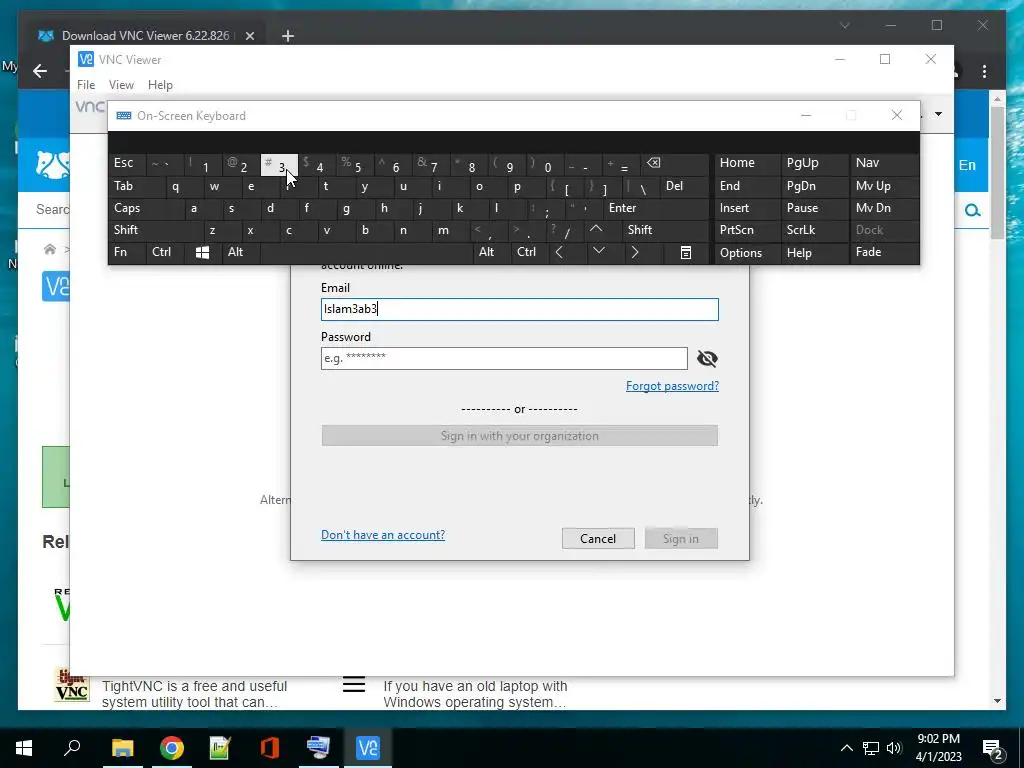Click the website home breadcrumb icon
The image size is (1024, 768).
pyautogui.click(x=50, y=249)
